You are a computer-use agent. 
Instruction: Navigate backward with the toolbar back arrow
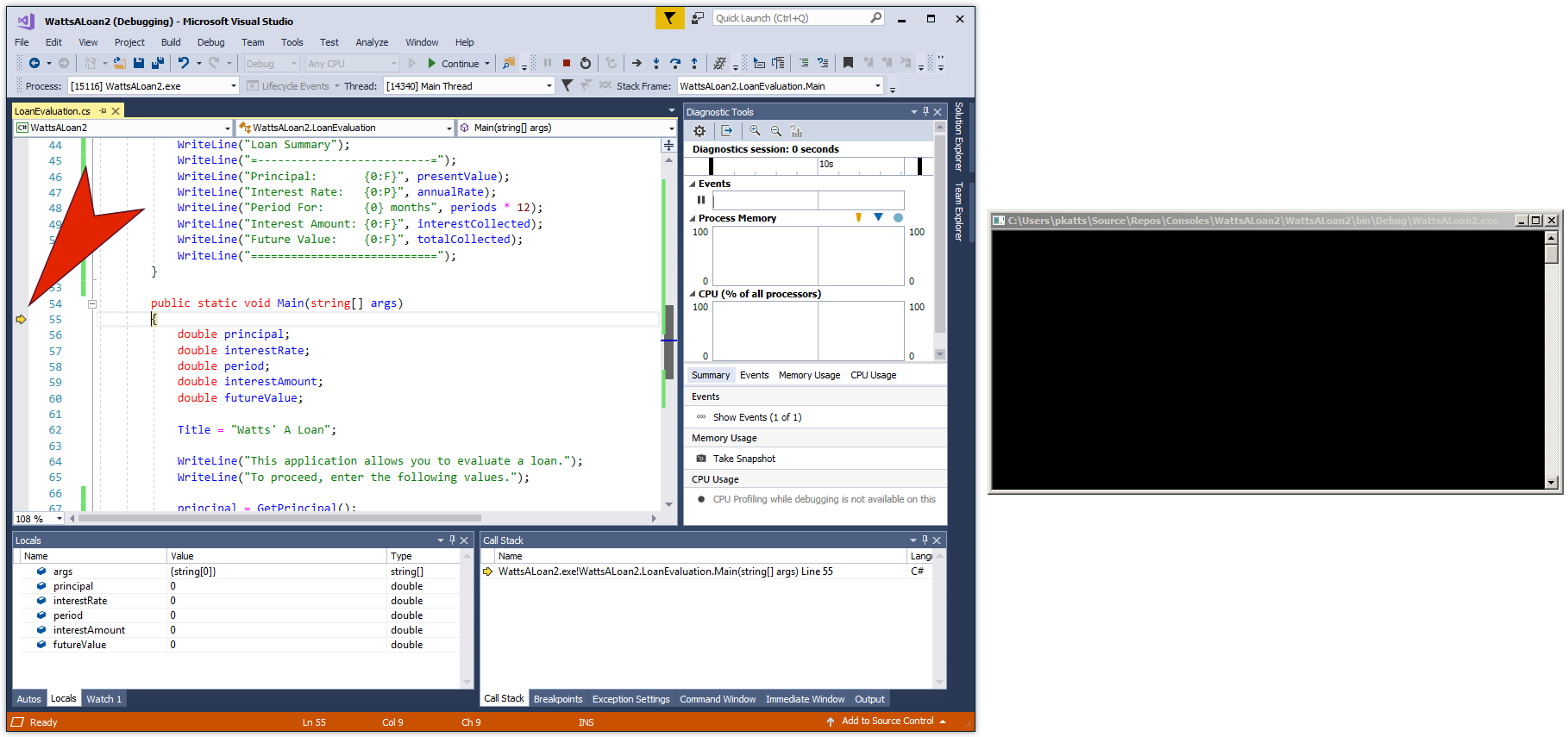pyautogui.click(x=34, y=63)
